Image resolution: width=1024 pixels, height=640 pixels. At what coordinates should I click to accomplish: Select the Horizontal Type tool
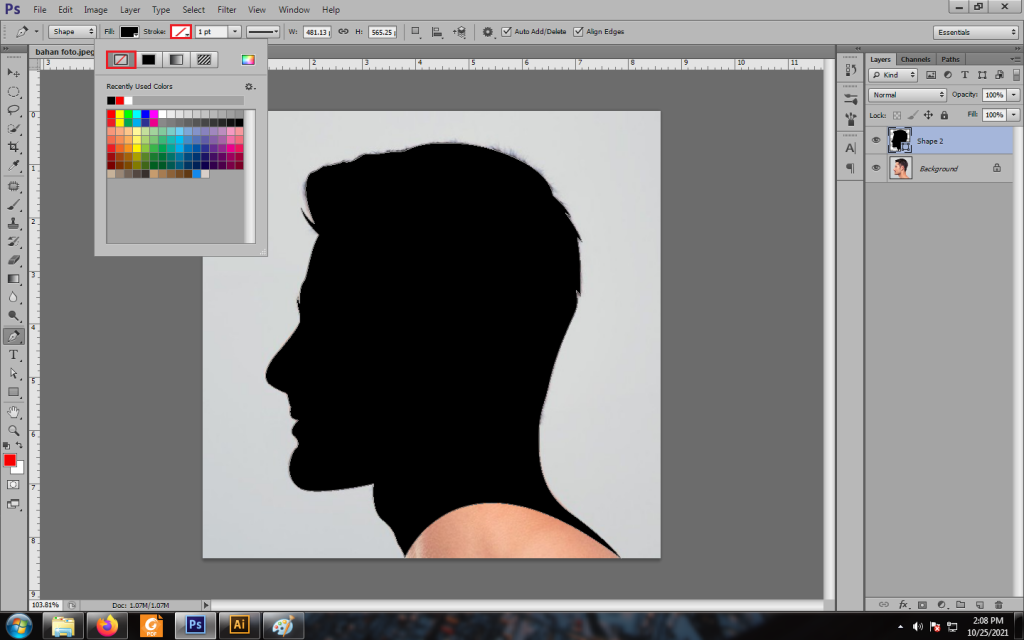tap(14, 355)
